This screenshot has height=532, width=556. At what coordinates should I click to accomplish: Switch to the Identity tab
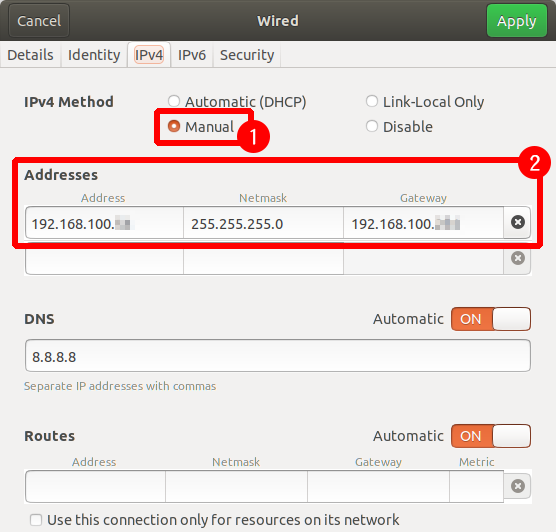pos(94,55)
